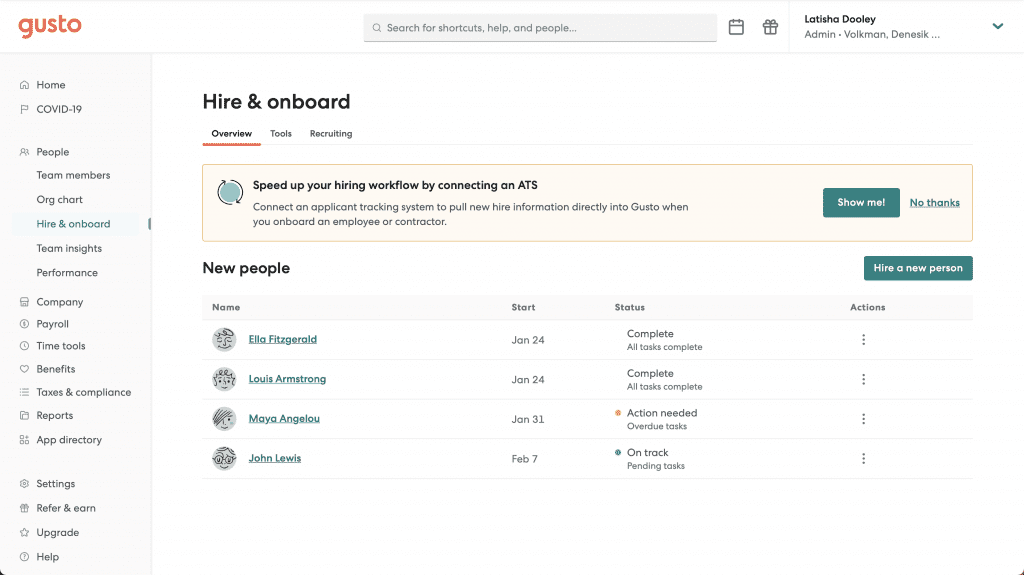1024x575 pixels.
Task: Open Maya Angelou's profile link
Action: point(284,418)
